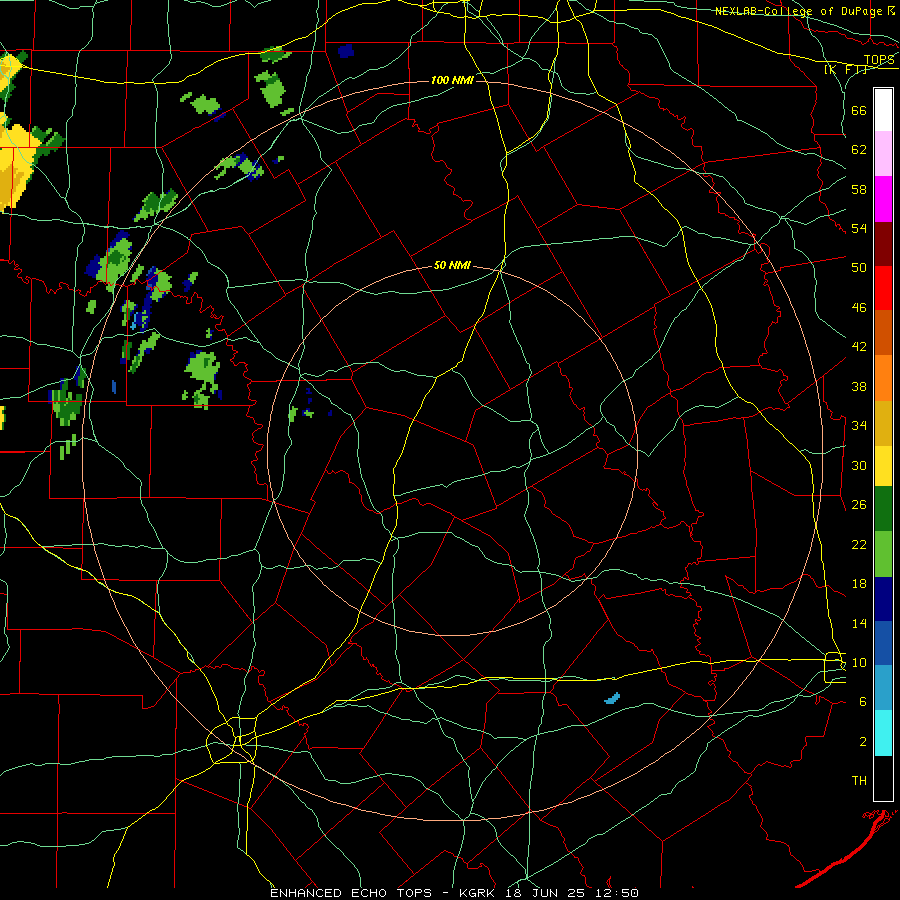Image resolution: width=900 pixels, height=900 pixels.
Task: Click the 58 value on the scale
Action: pyautogui.click(x=859, y=189)
